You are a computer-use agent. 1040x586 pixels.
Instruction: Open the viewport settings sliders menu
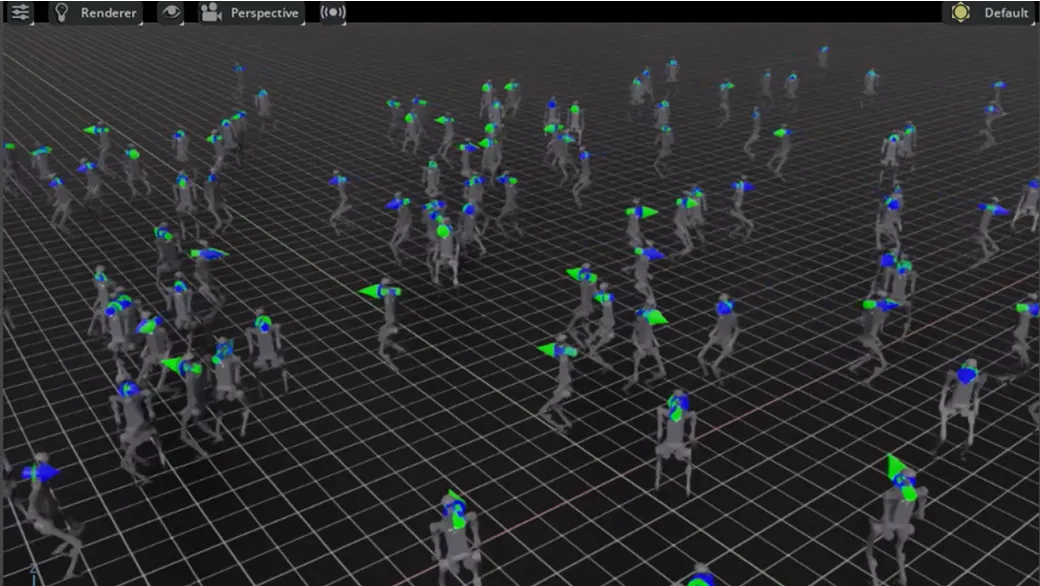click(21, 13)
